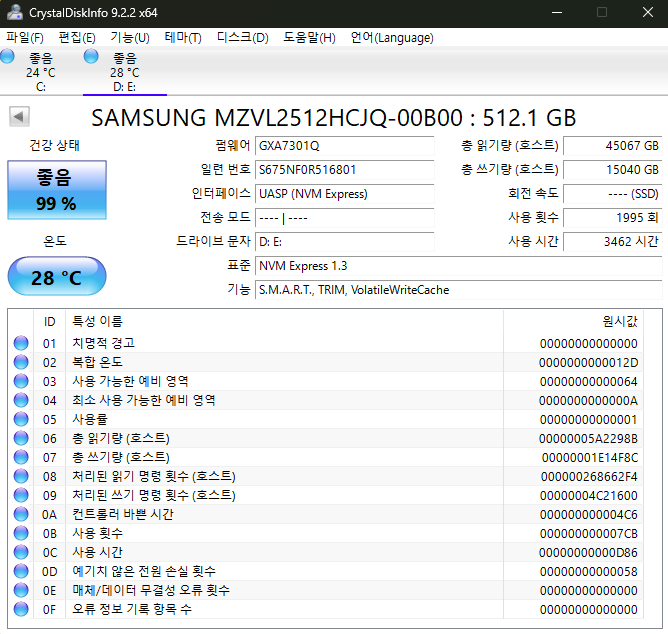This screenshot has height=634, width=668.
Task: Click the 건강 상태 label
Action: [55, 145]
